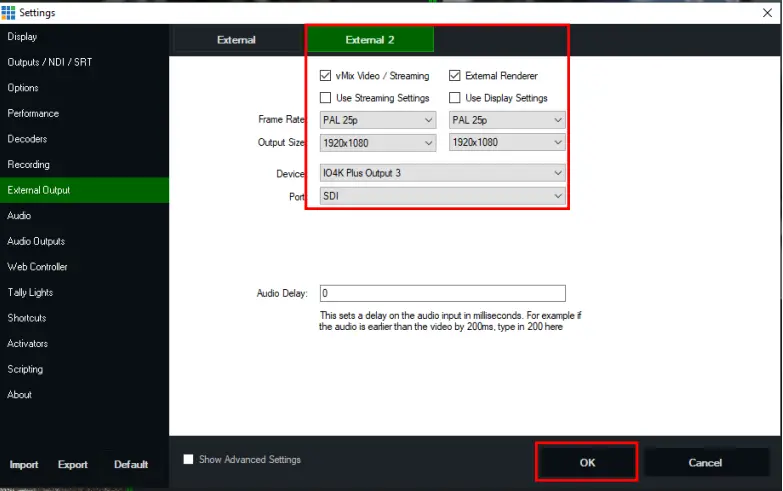Go to the Options category
Screen dimensions: 783x491
click(x=84, y=87)
